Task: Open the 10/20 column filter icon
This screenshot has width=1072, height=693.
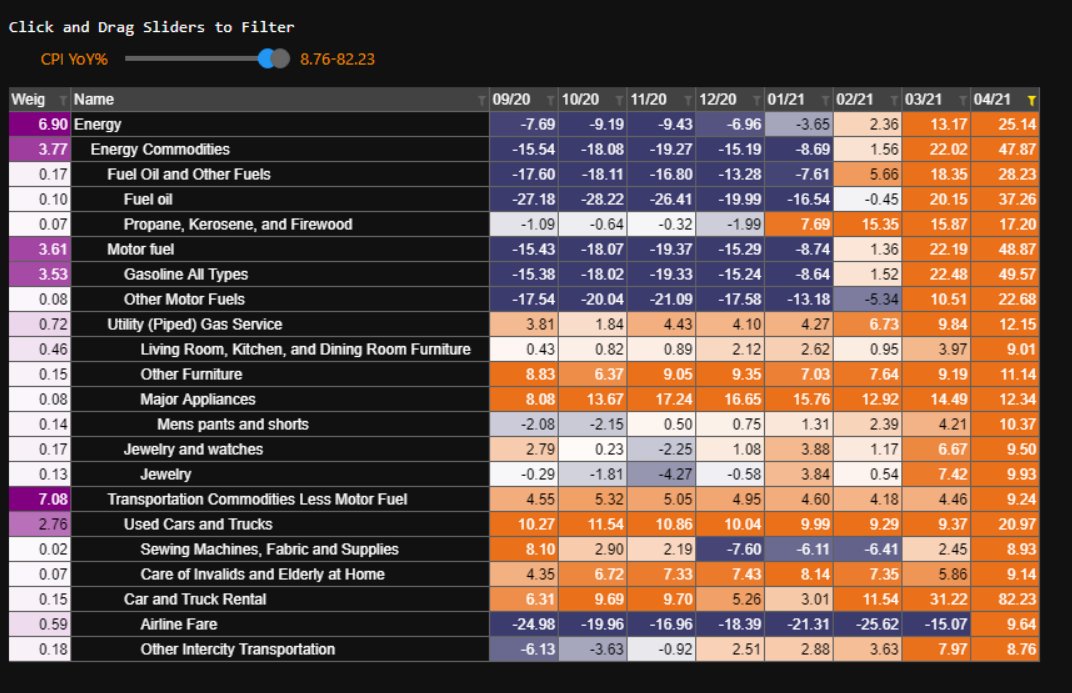Action: coord(619,100)
